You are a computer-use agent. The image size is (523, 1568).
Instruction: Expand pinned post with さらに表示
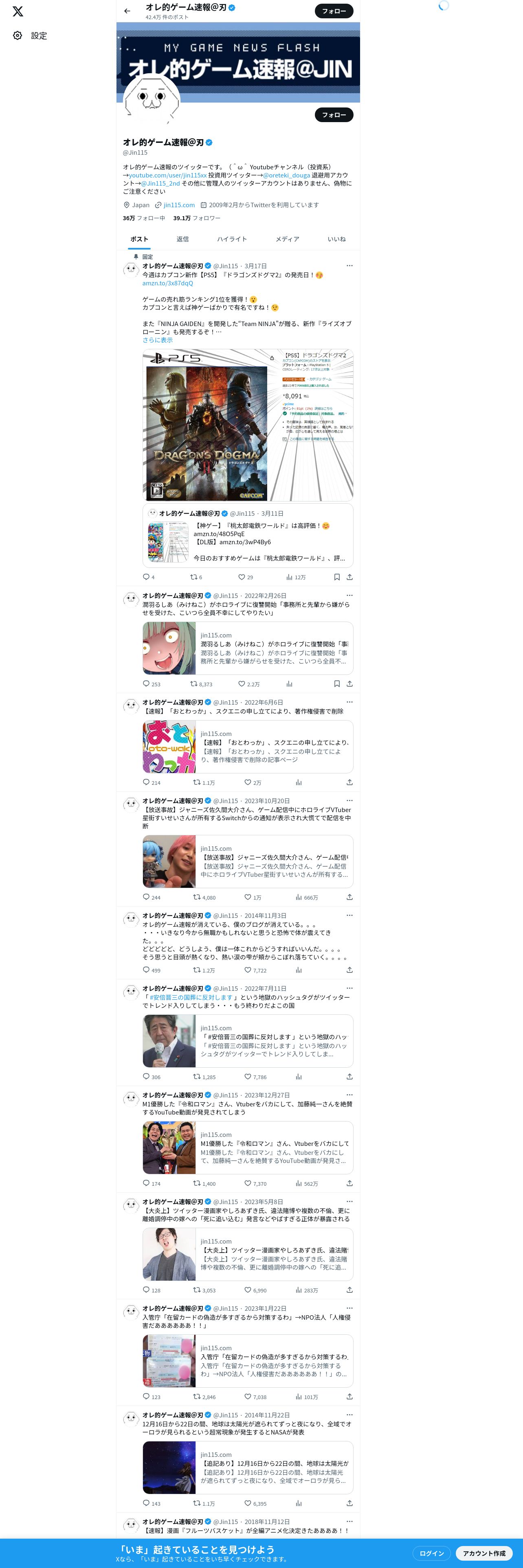[x=158, y=340]
